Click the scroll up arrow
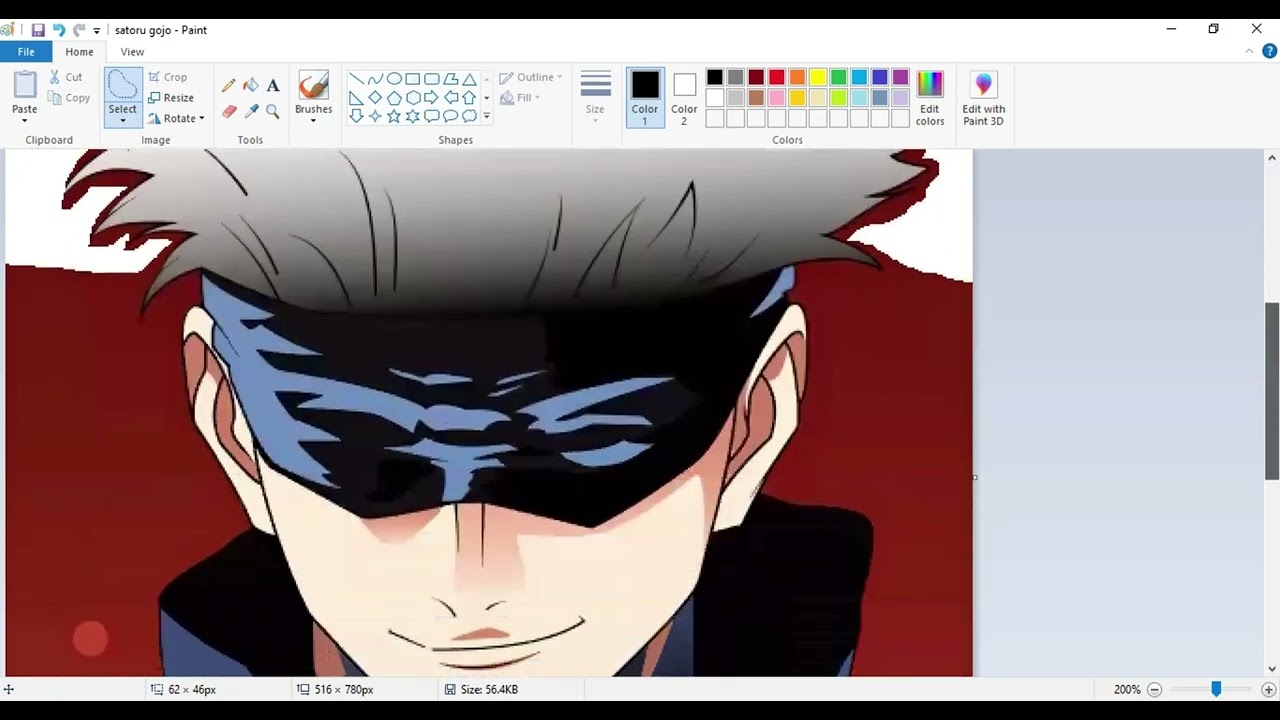 pos(1272,158)
